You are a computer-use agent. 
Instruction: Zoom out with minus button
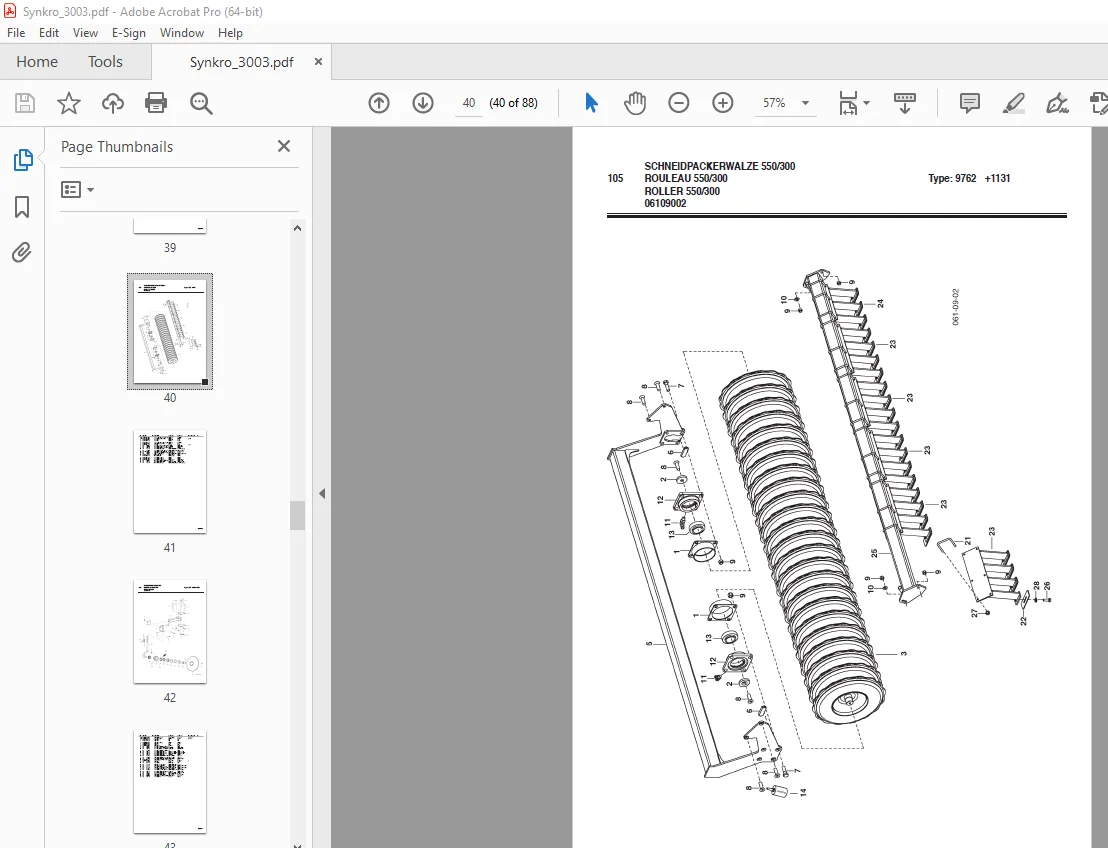point(678,103)
